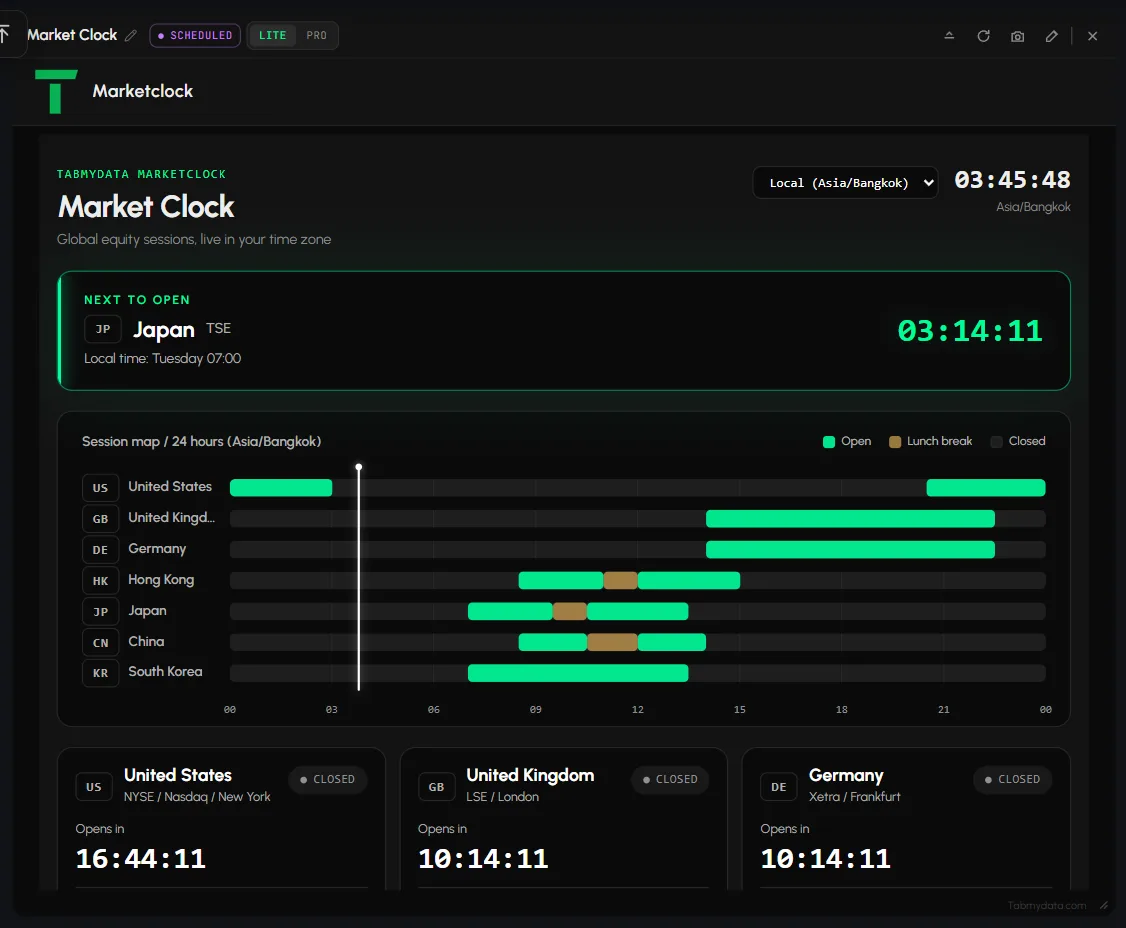This screenshot has height=928, width=1126.
Task: Click the JP badge in session map
Action: coord(101,611)
